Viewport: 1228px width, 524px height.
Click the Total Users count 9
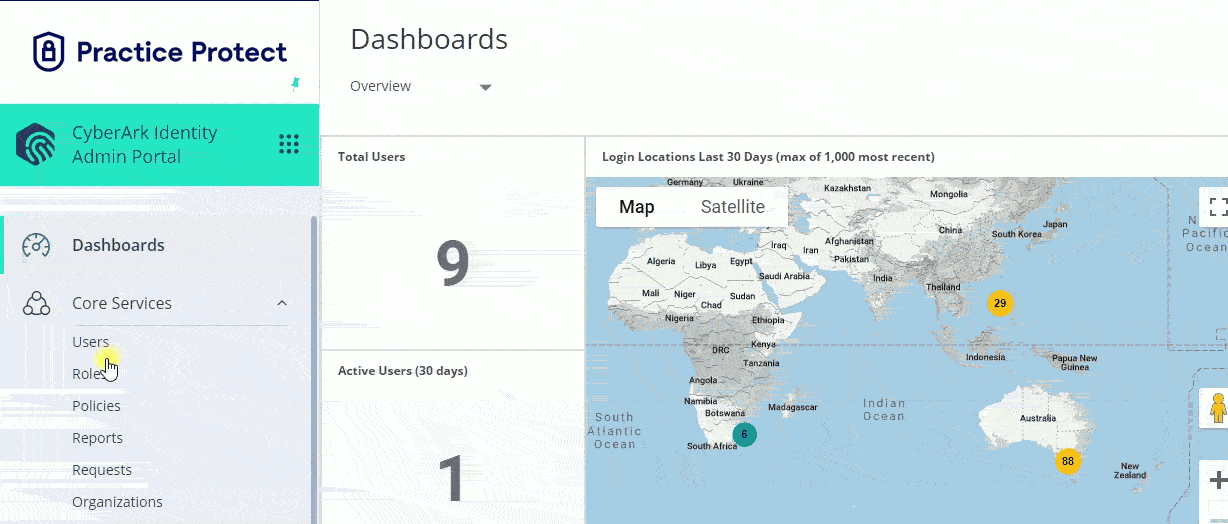click(x=453, y=262)
